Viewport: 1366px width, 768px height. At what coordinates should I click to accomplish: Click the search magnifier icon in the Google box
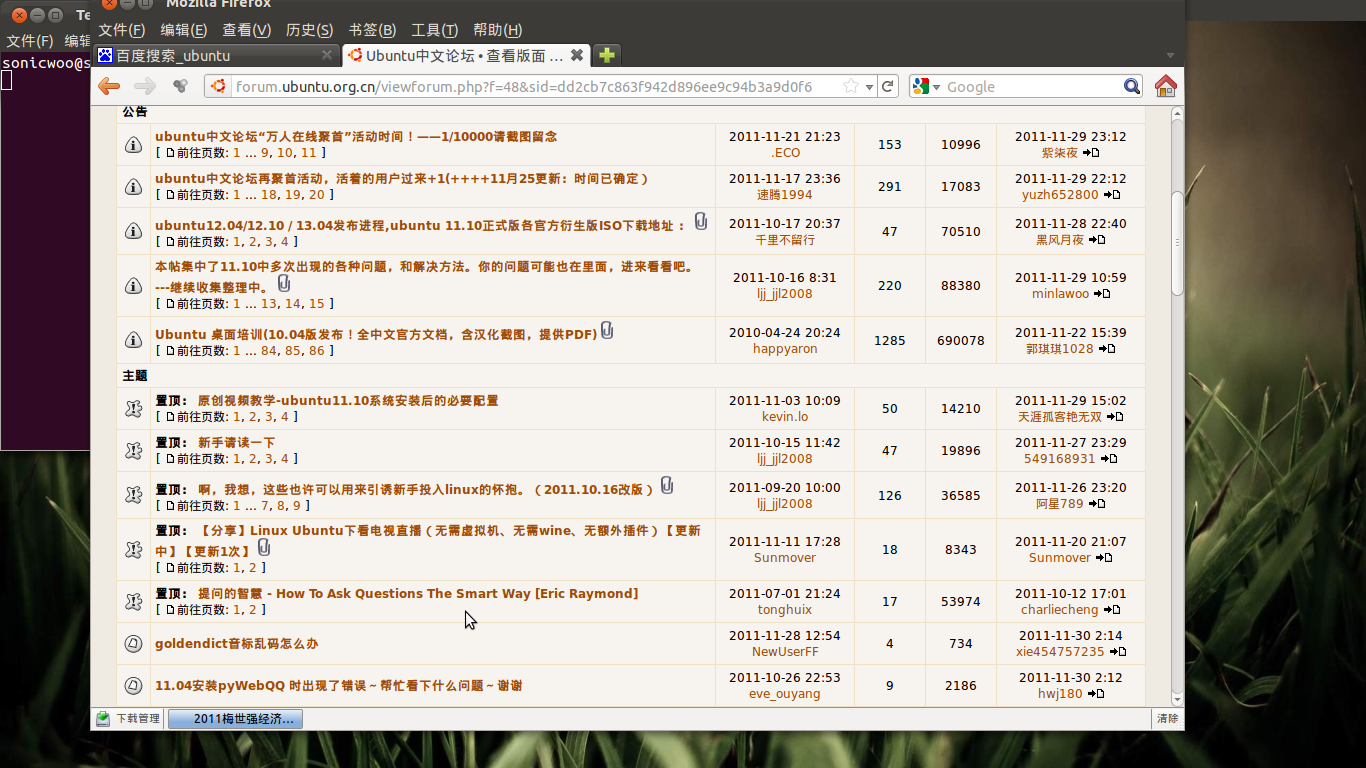[x=1131, y=86]
